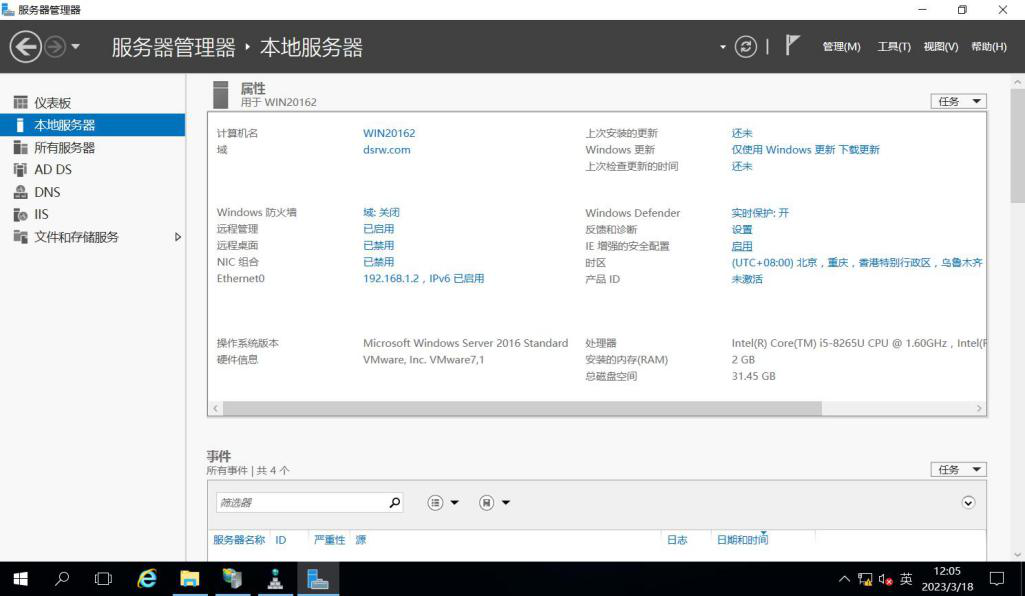Viewport: 1025px width, 596px height.
Task: Click 实时保护: 开 Defender link
Action: [x=760, y=213]
